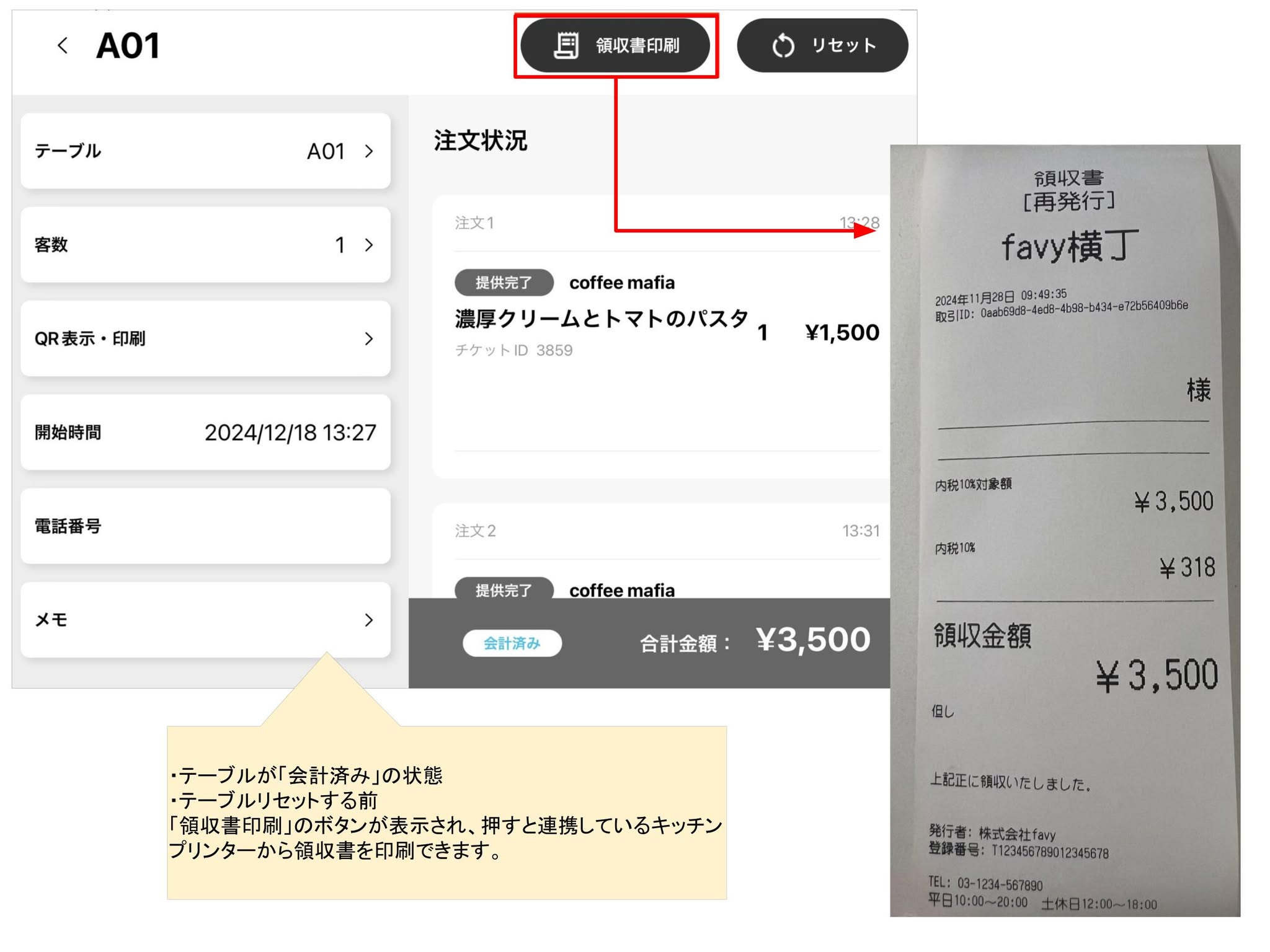
Task: Click the 注文状況 heading
Action: pyautogui.click(x=481, y=141)
